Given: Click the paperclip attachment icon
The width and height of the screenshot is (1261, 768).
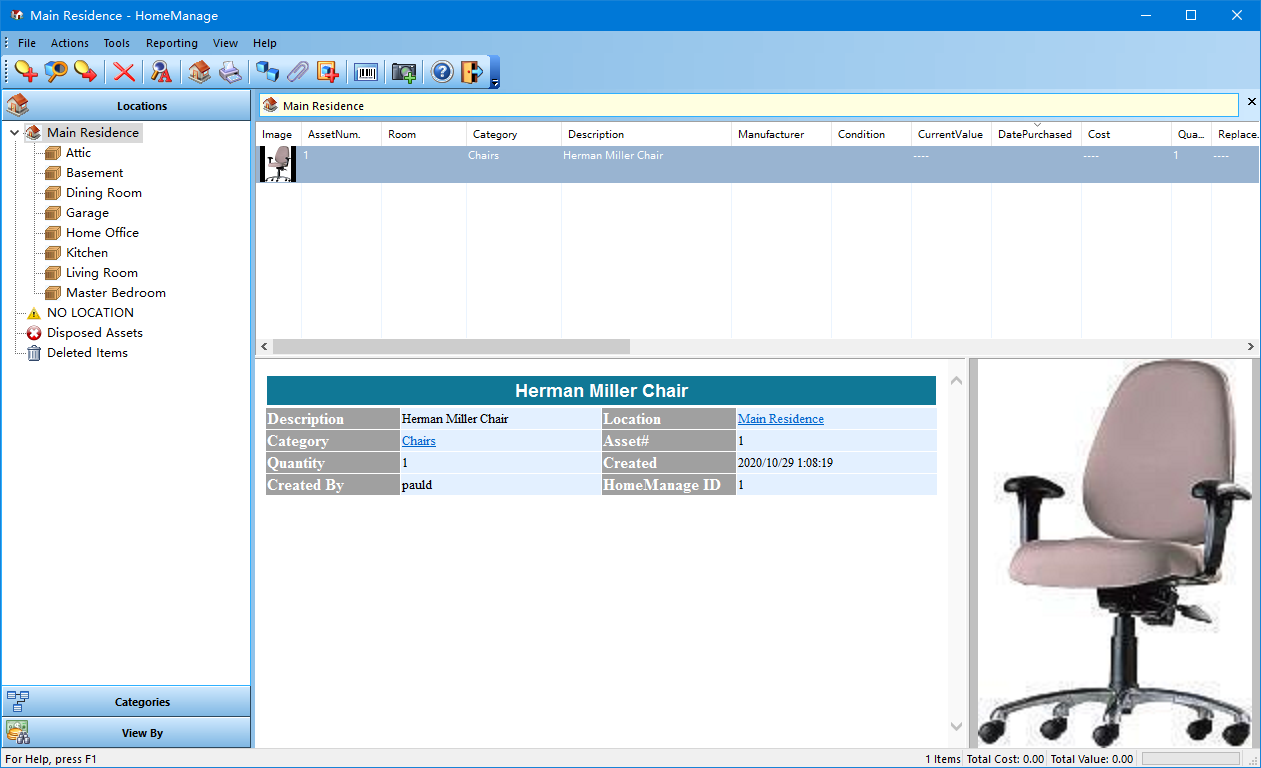Looking at the screenshot, I should coord(297,72).
